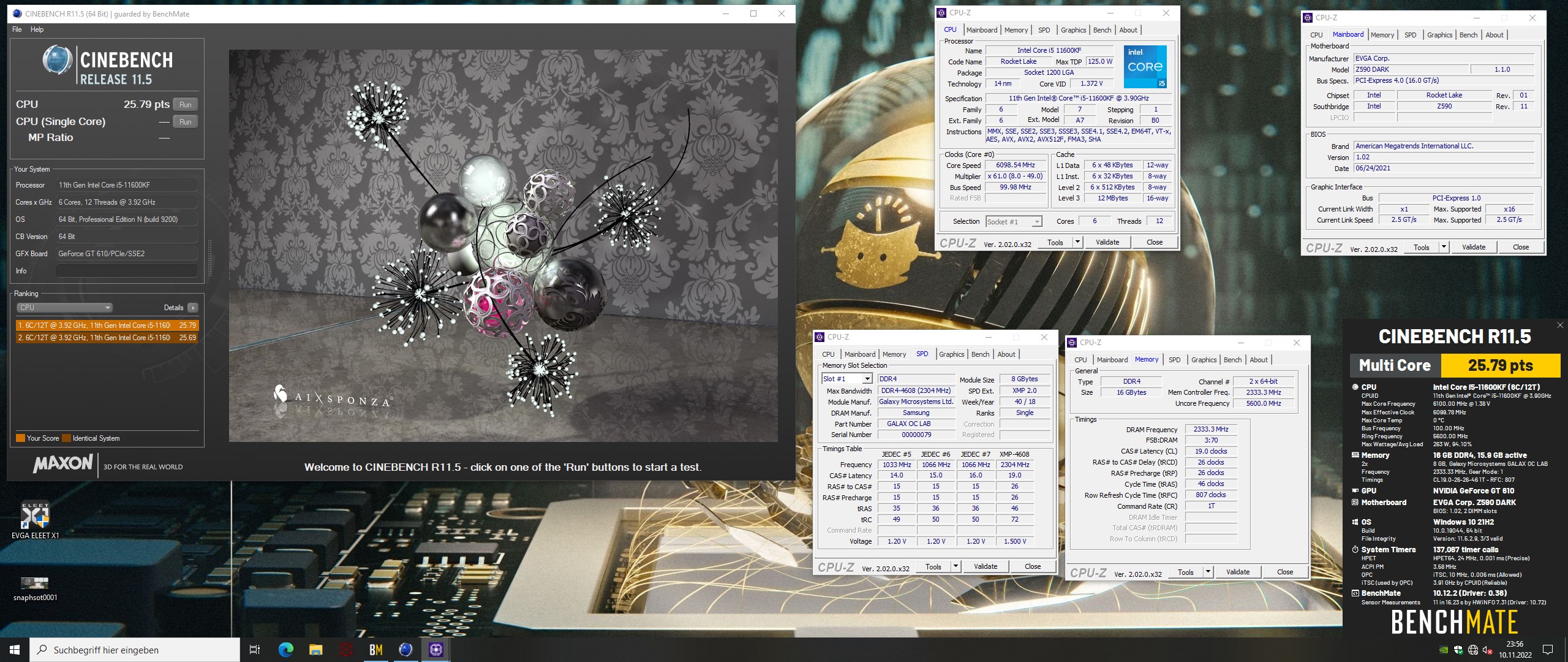Expand Tools dropdown arrow in the CPU-Z Mainboard window
Image resolution: width=1568 pixels, height=662 pixels.
coord(1444,247)
